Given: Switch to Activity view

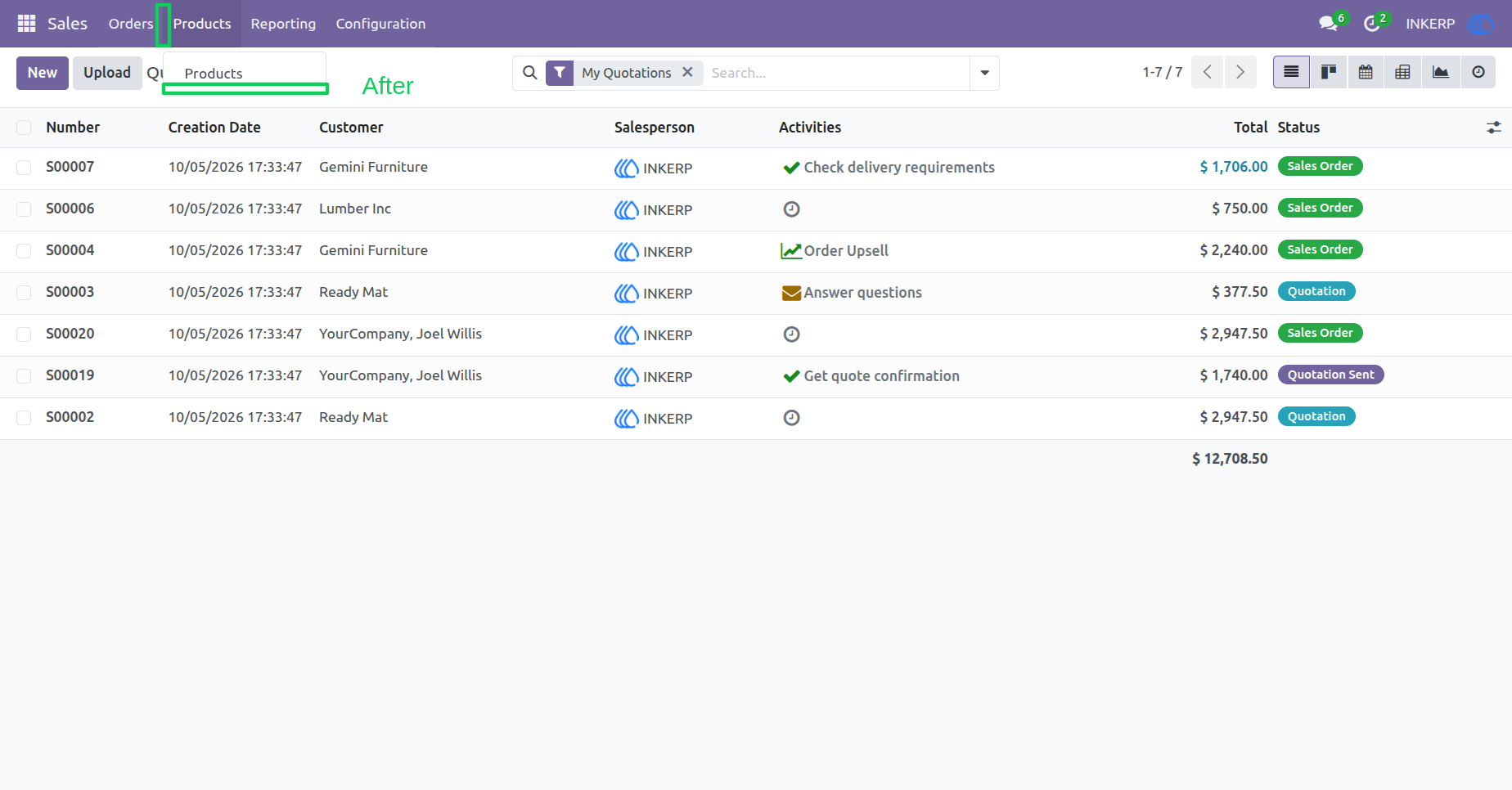Looking at the screenshot, I should coord(1478,73).
